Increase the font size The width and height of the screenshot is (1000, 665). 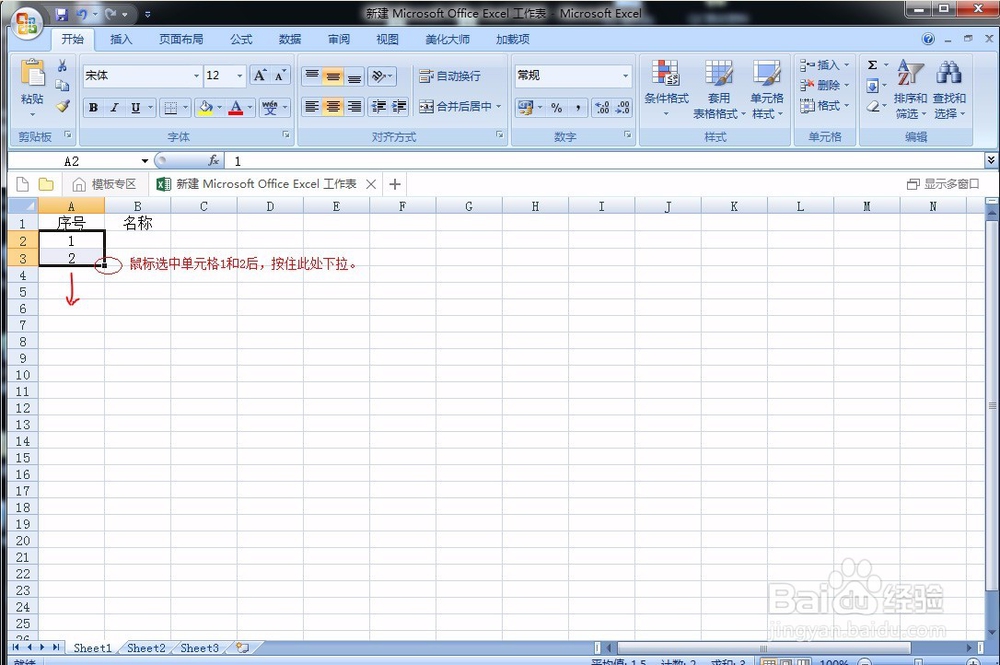click(x=260, y=75)
